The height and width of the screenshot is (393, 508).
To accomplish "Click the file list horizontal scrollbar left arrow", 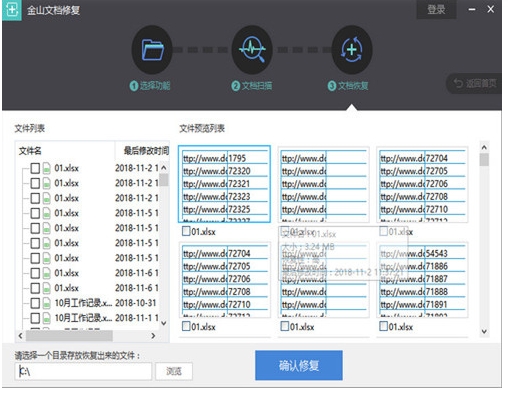I will [21, 336].
